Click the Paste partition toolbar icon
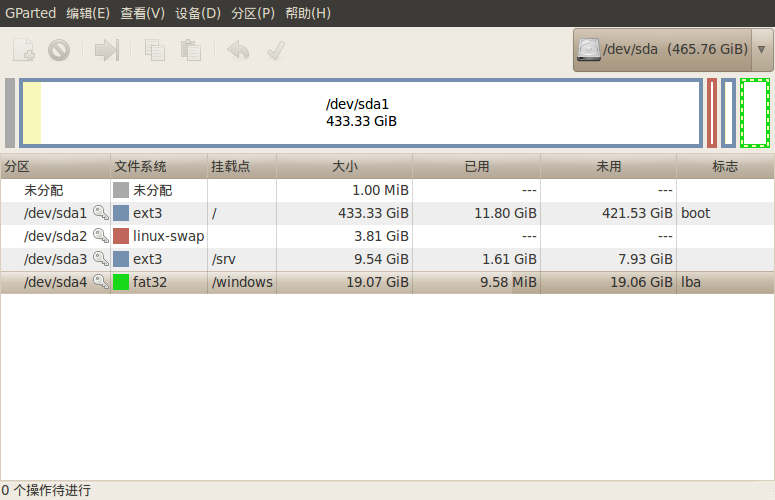Image resolution: width=775 pixels, height=500 pixels. coord(191,50)
